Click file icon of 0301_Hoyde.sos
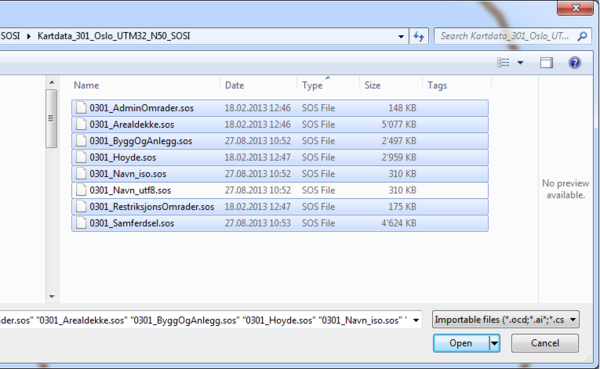Screen dimensions: 600x369 point(81,157)
